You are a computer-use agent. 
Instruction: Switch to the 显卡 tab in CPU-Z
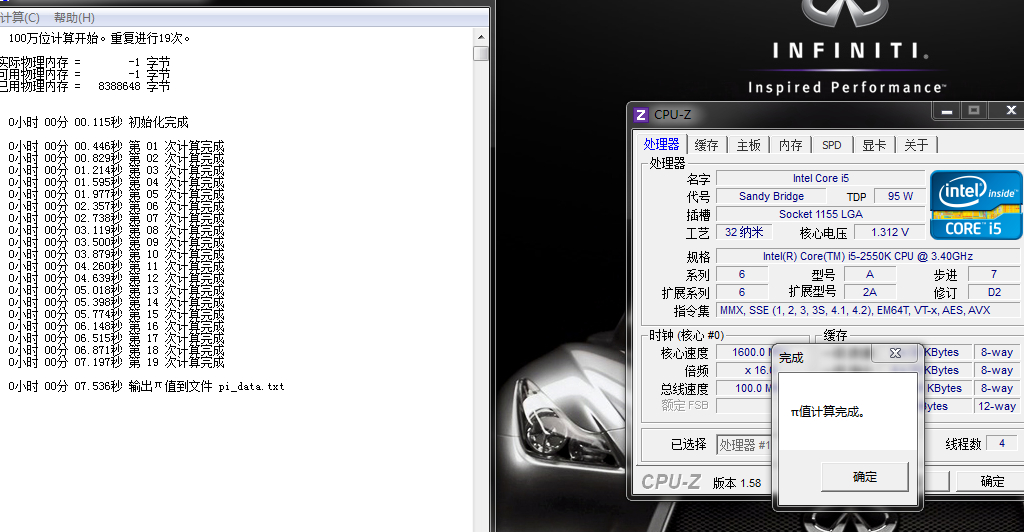873,145
